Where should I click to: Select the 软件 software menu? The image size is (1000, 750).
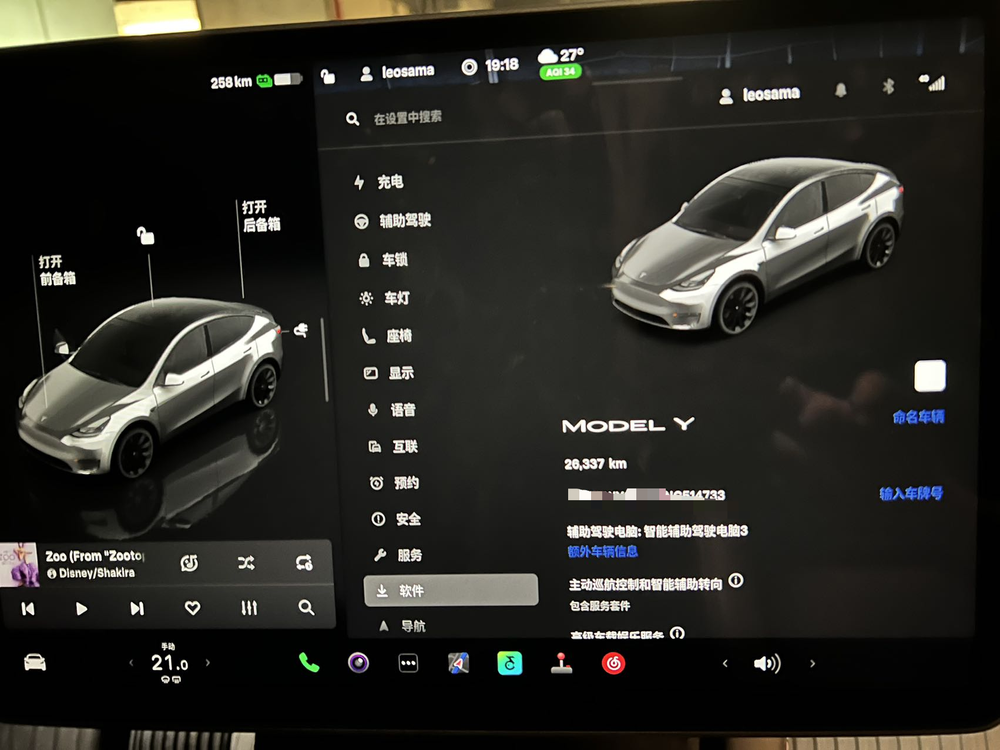[451, 591]
